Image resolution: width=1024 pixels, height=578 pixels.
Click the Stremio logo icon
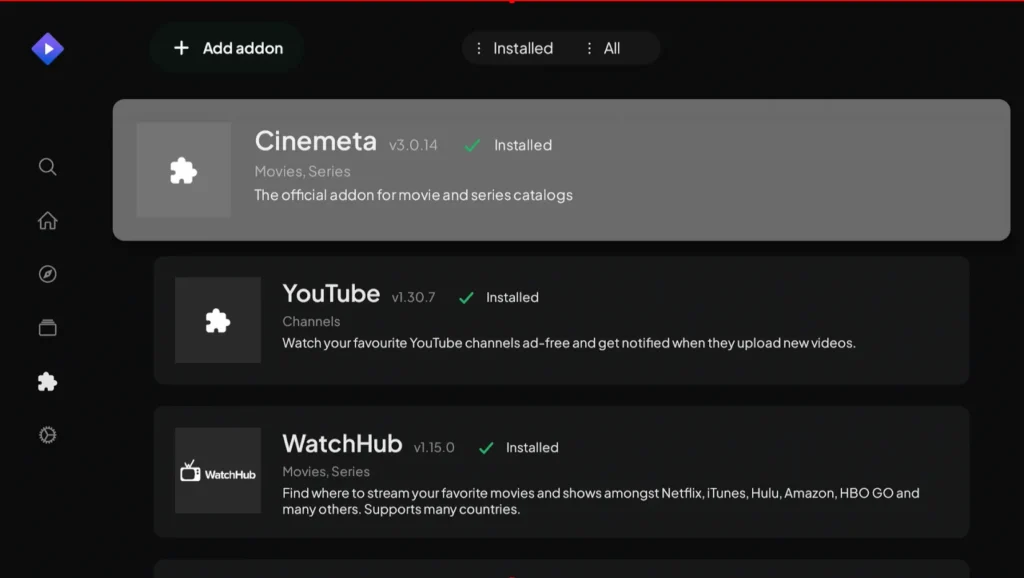[47, 48]
